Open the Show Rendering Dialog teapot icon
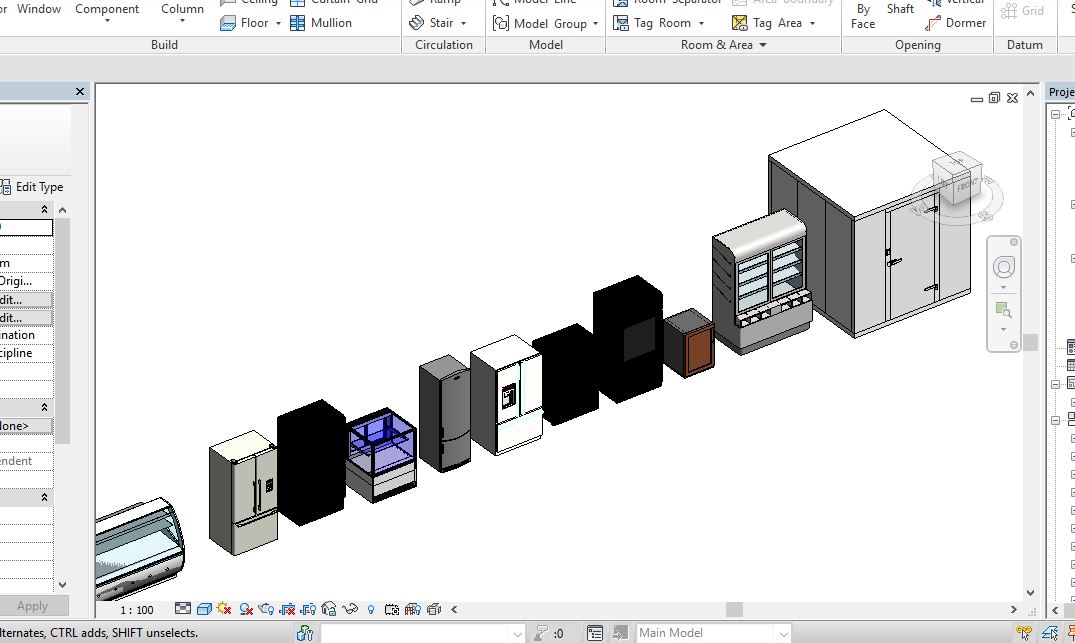Screen dimensions: 1075x643 267,609
